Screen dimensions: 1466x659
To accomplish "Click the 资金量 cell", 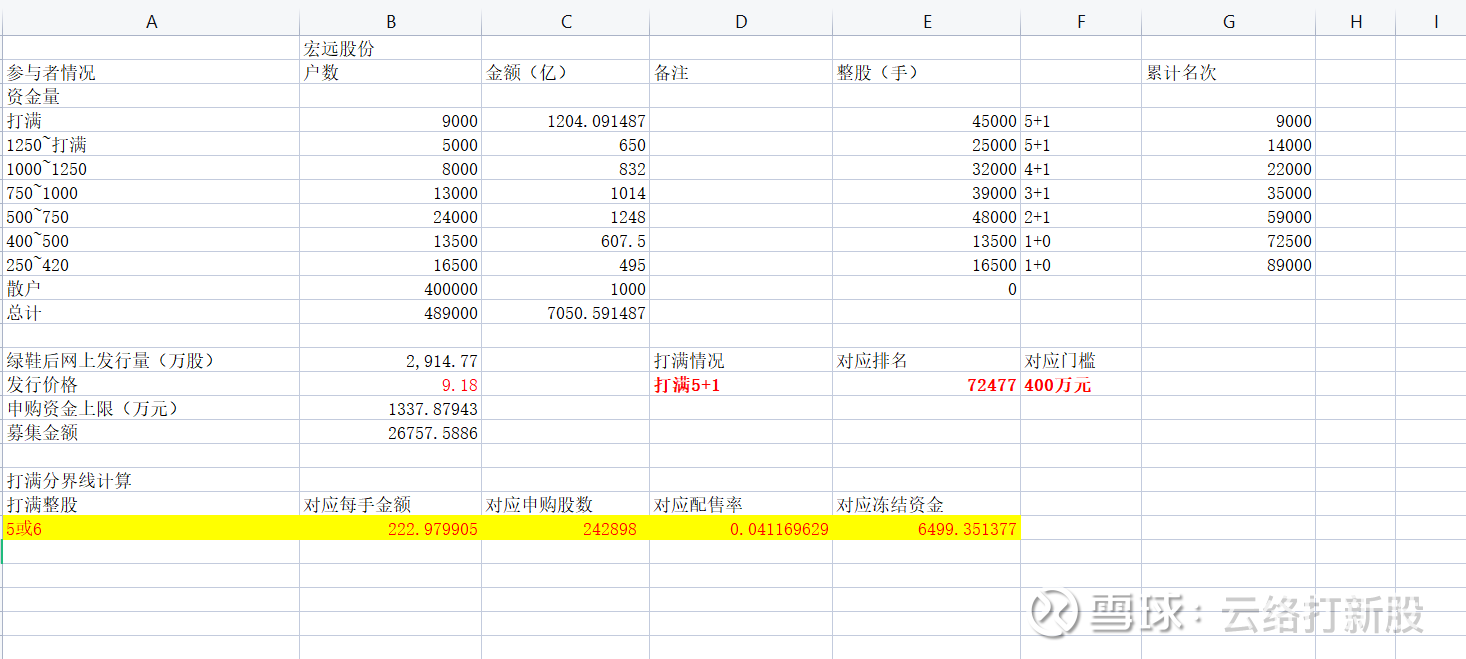I will point(151,96).
